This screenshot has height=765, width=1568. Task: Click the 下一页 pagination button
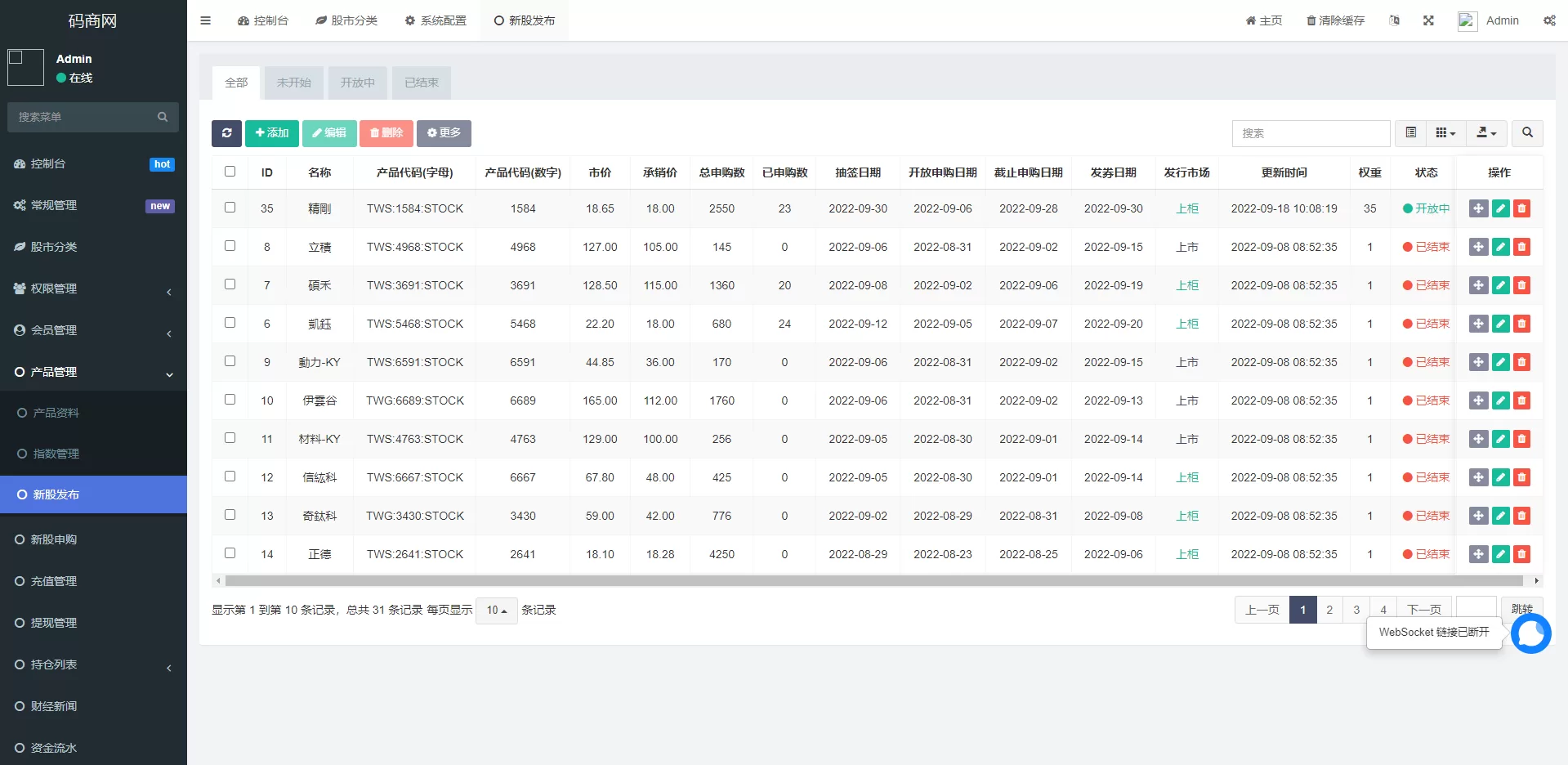click(1424, 610)
